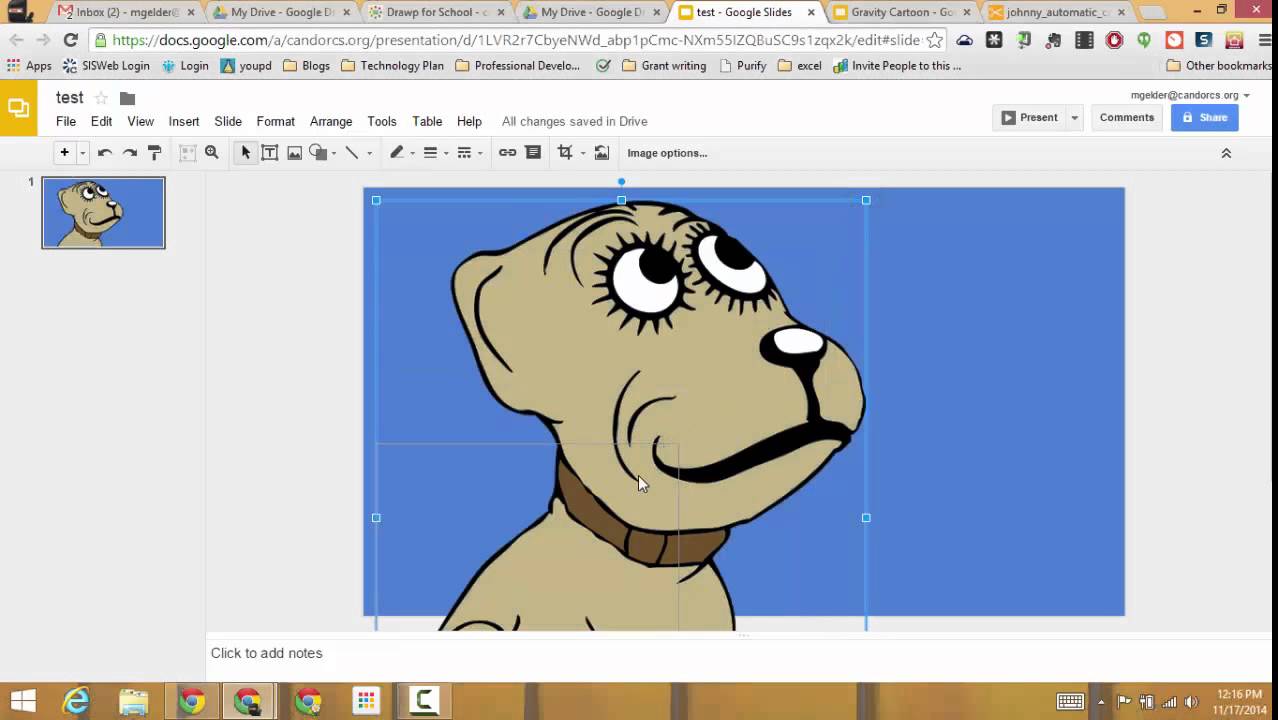This screenshot has width=1278, height=720.
Task: Click the Present button
Action: (1029, 117)
